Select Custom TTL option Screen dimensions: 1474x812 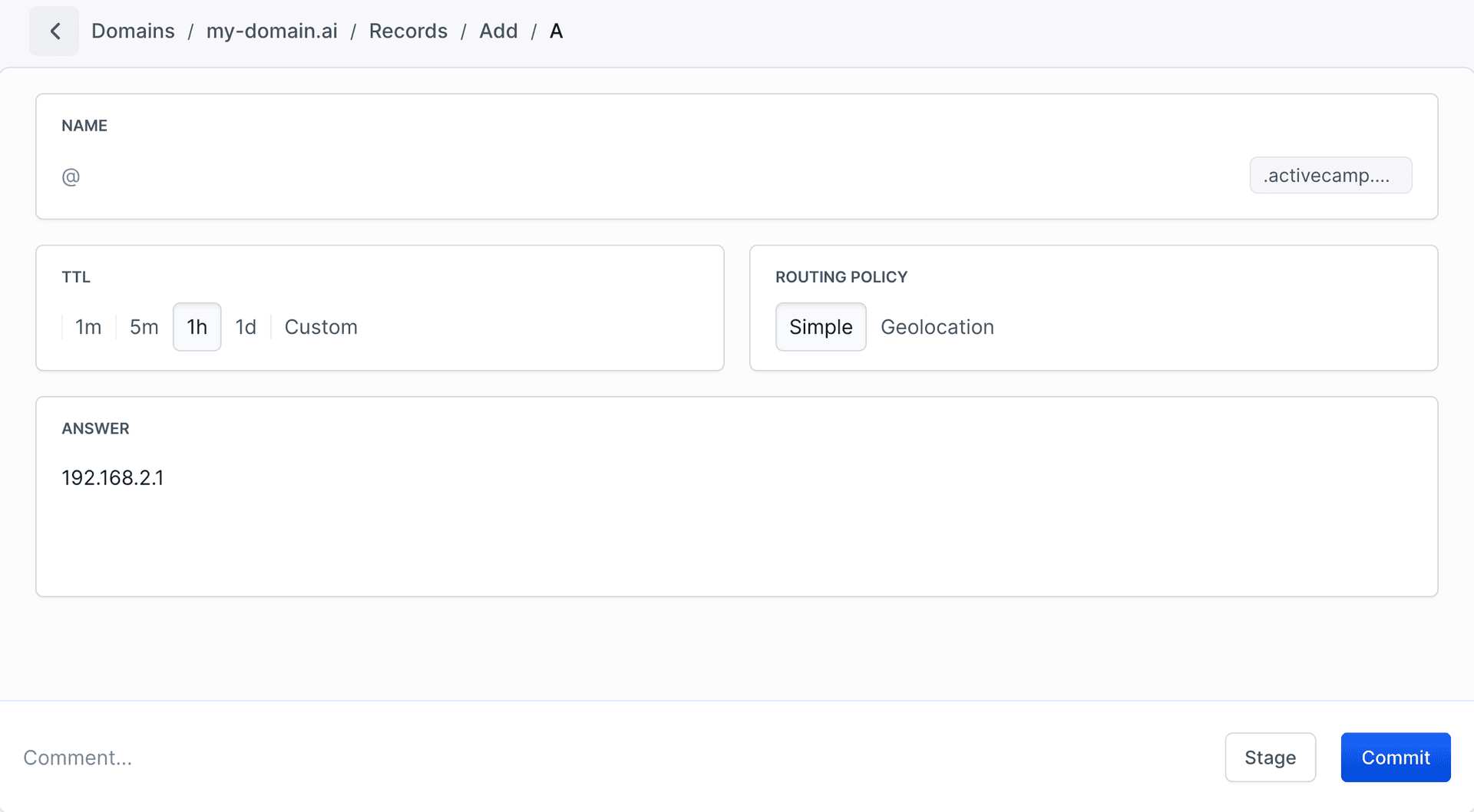click(321, 327)
